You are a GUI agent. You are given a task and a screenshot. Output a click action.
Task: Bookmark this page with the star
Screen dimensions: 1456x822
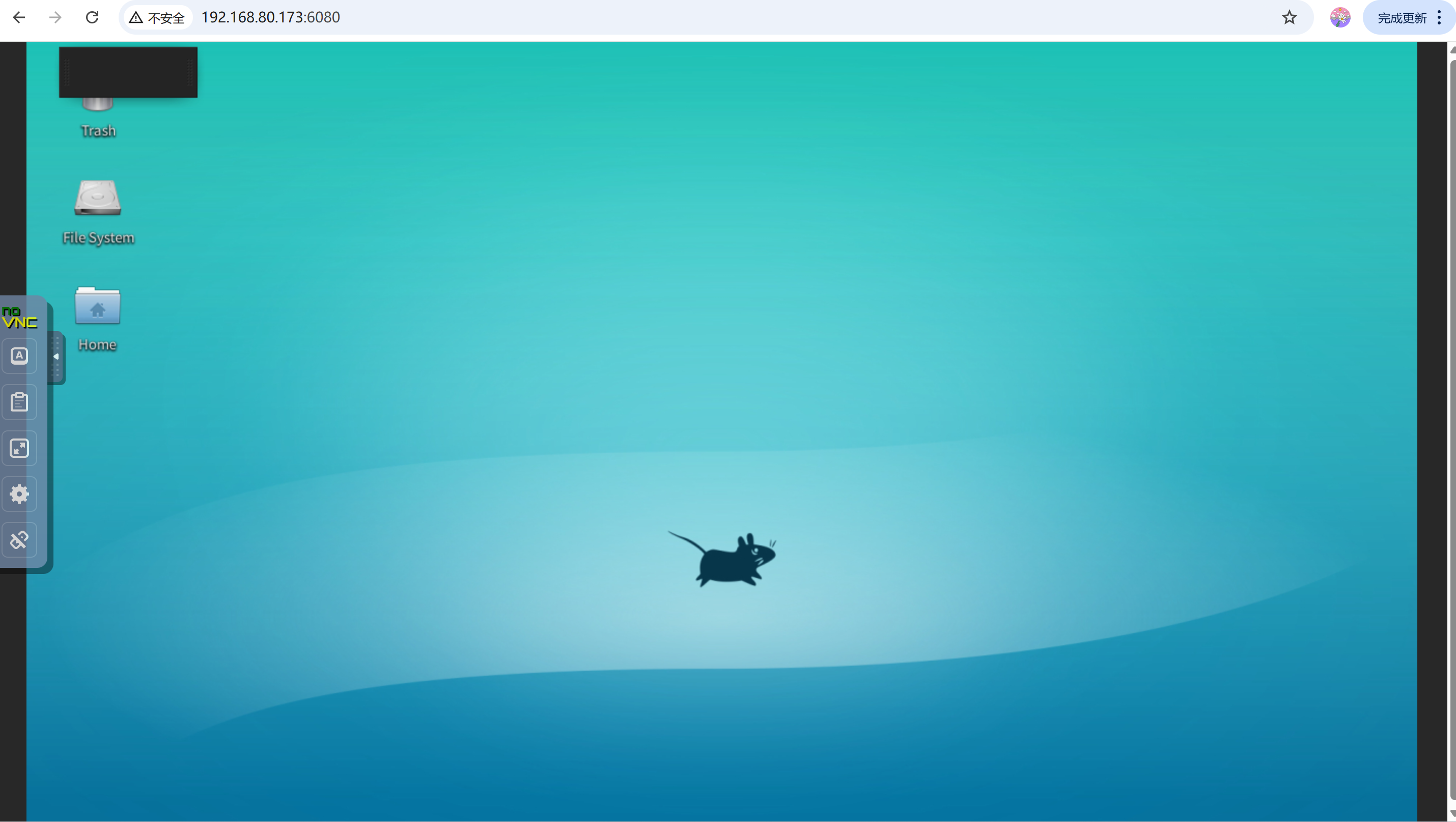pyautogui.click(x=1289, y=17)
